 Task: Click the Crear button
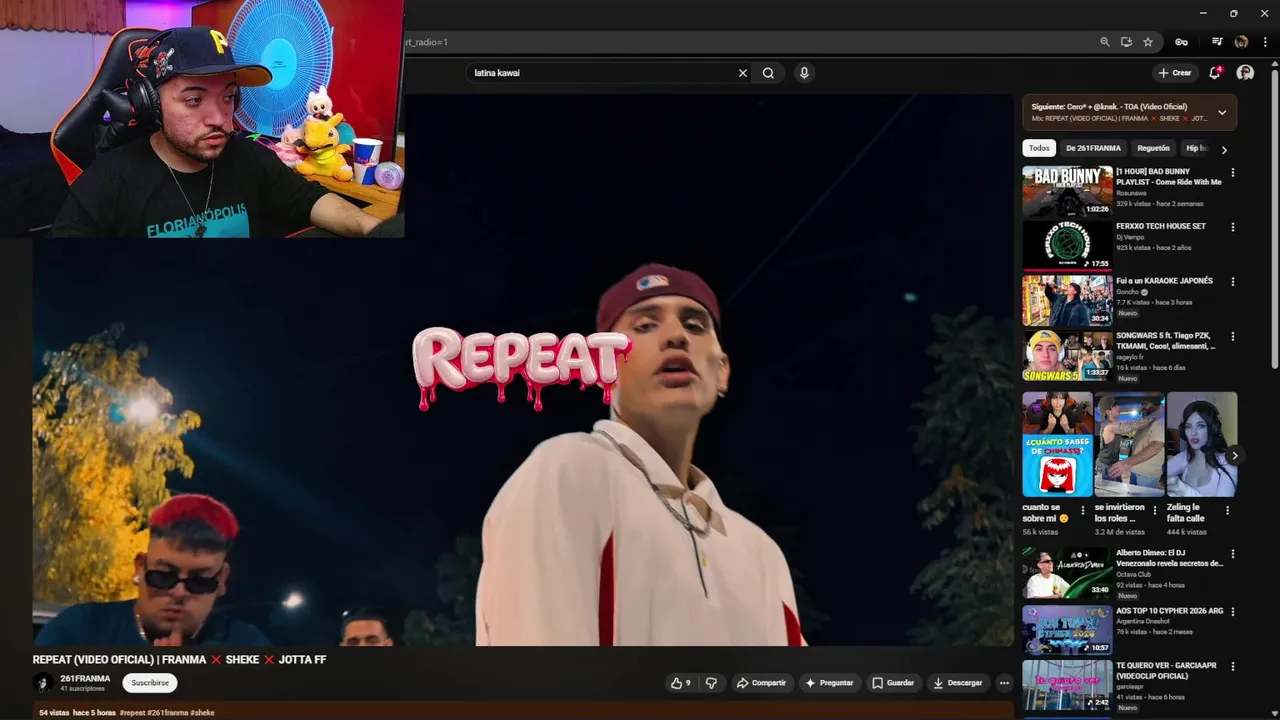point(1175,73)
